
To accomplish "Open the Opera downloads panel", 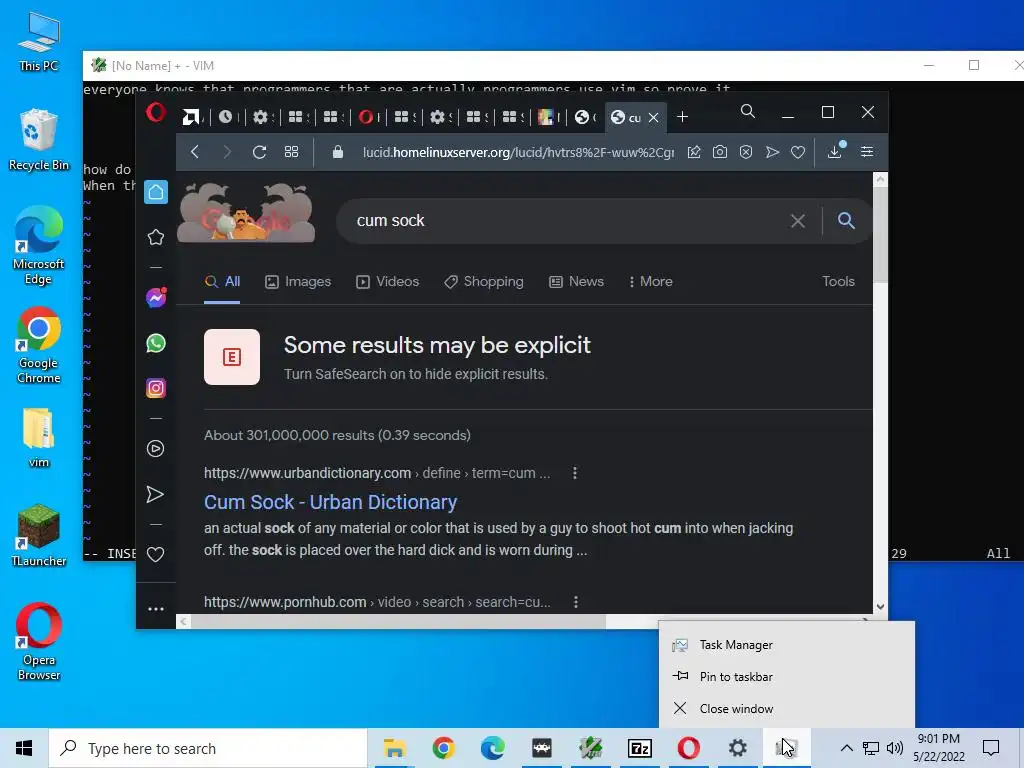I will (x=835, y=152).
